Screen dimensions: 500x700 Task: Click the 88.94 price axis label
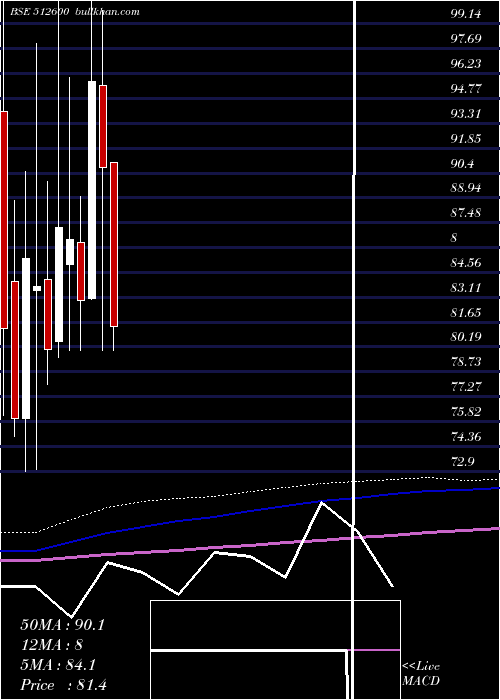[466, 188]
